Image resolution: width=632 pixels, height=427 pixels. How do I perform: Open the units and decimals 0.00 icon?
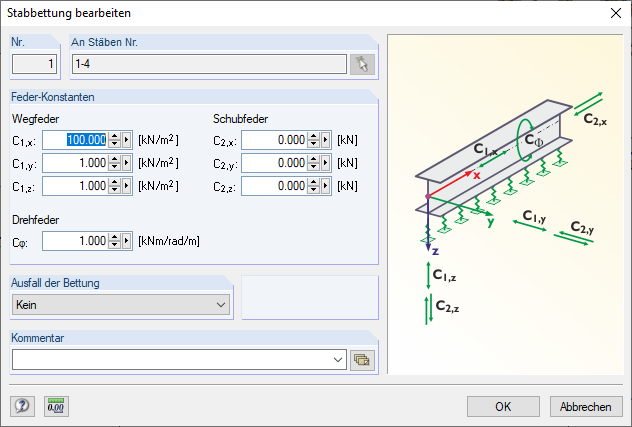coord(56,406)
